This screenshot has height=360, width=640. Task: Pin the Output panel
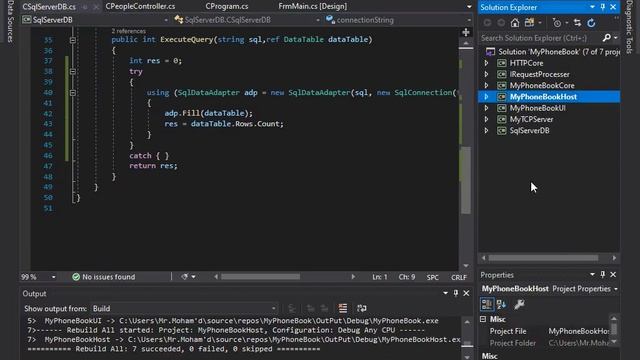(x=456, y=293)
